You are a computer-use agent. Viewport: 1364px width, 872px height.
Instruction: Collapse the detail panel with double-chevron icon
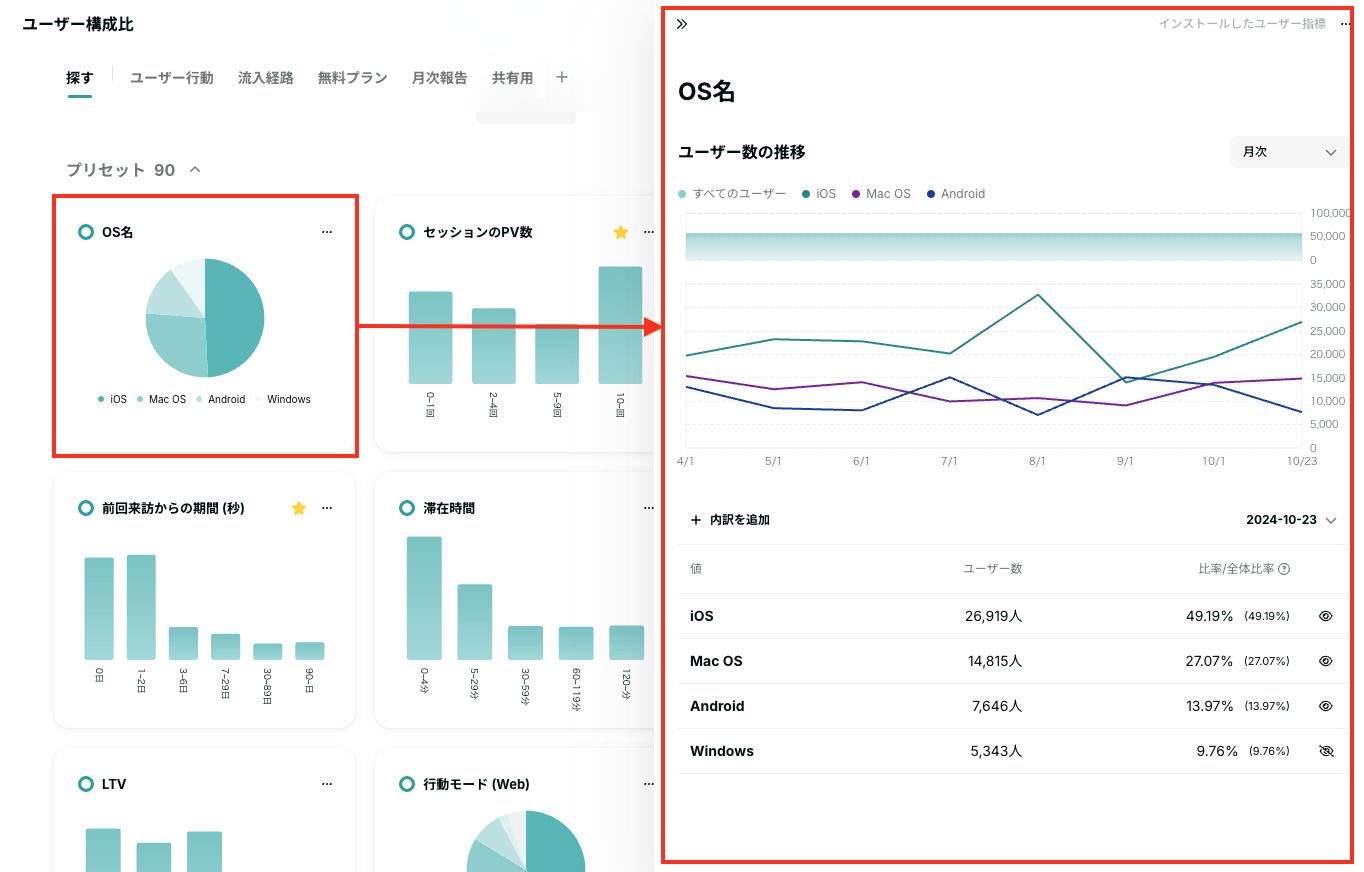[682, 24]
